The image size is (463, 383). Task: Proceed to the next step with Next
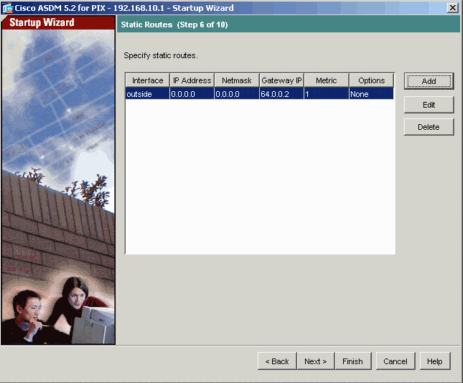(315, 361)
